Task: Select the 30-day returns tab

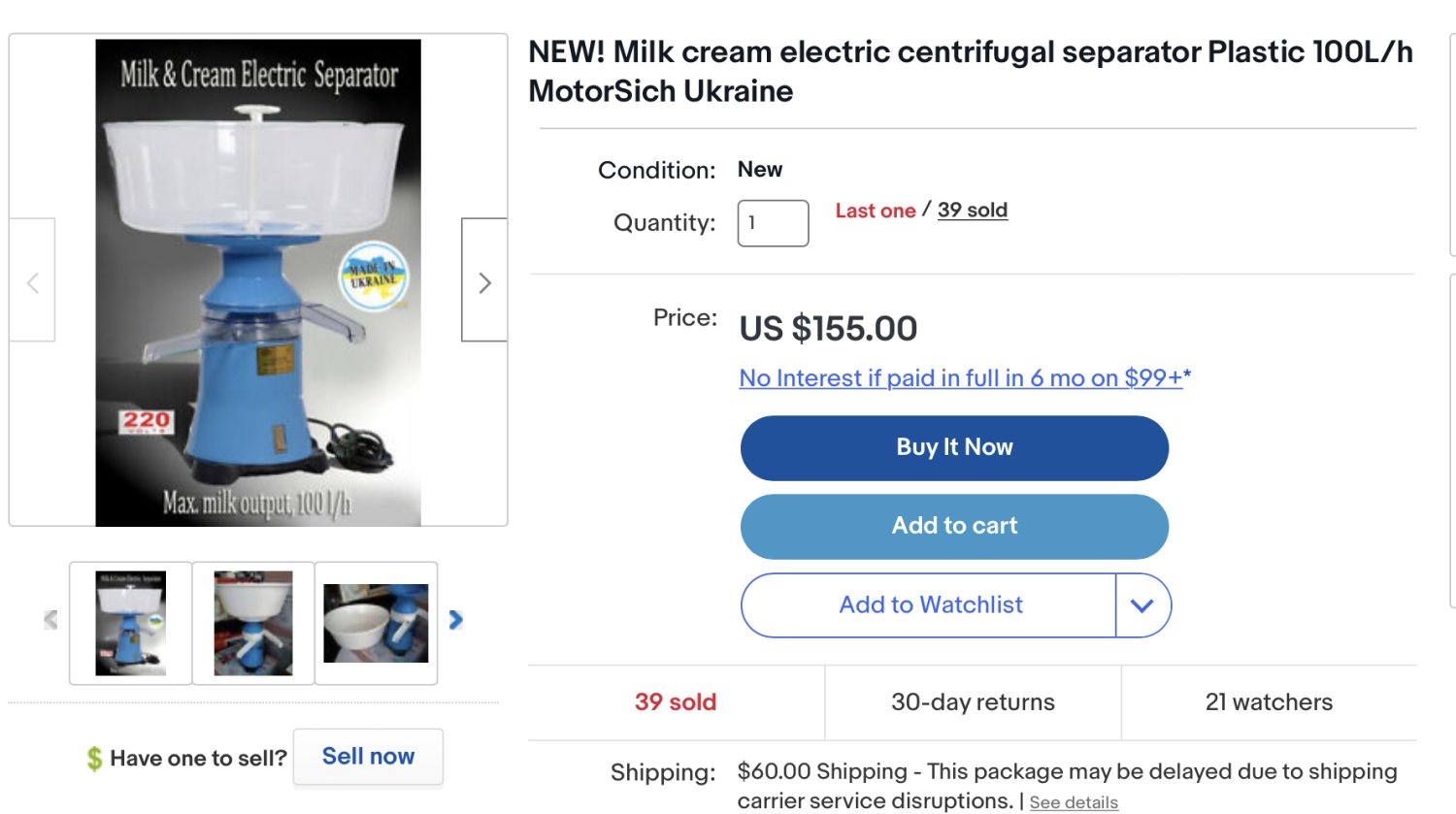Action: pyautogui.click(x=973, y=702)
